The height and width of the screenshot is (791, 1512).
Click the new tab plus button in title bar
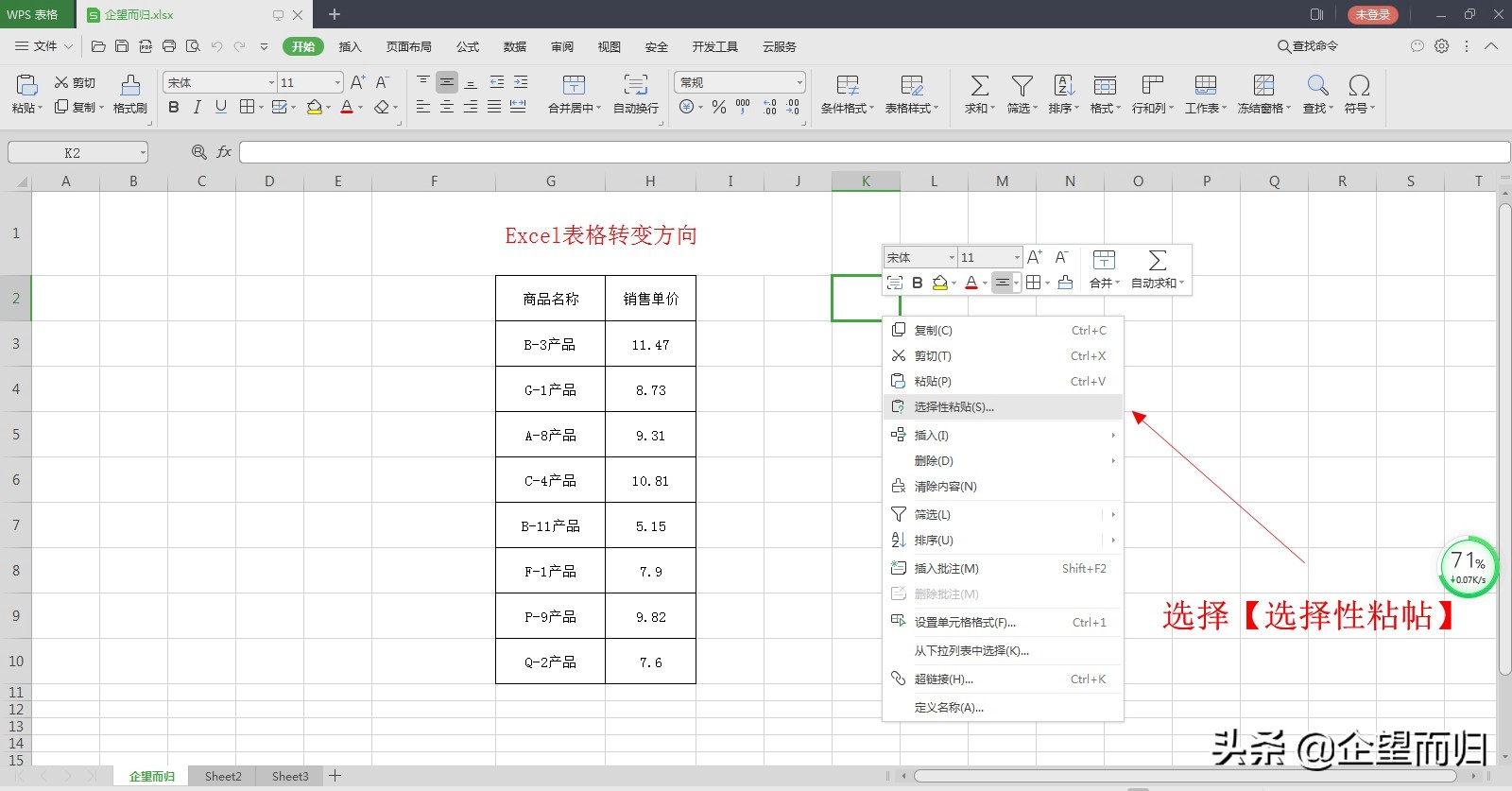[335, 14]
